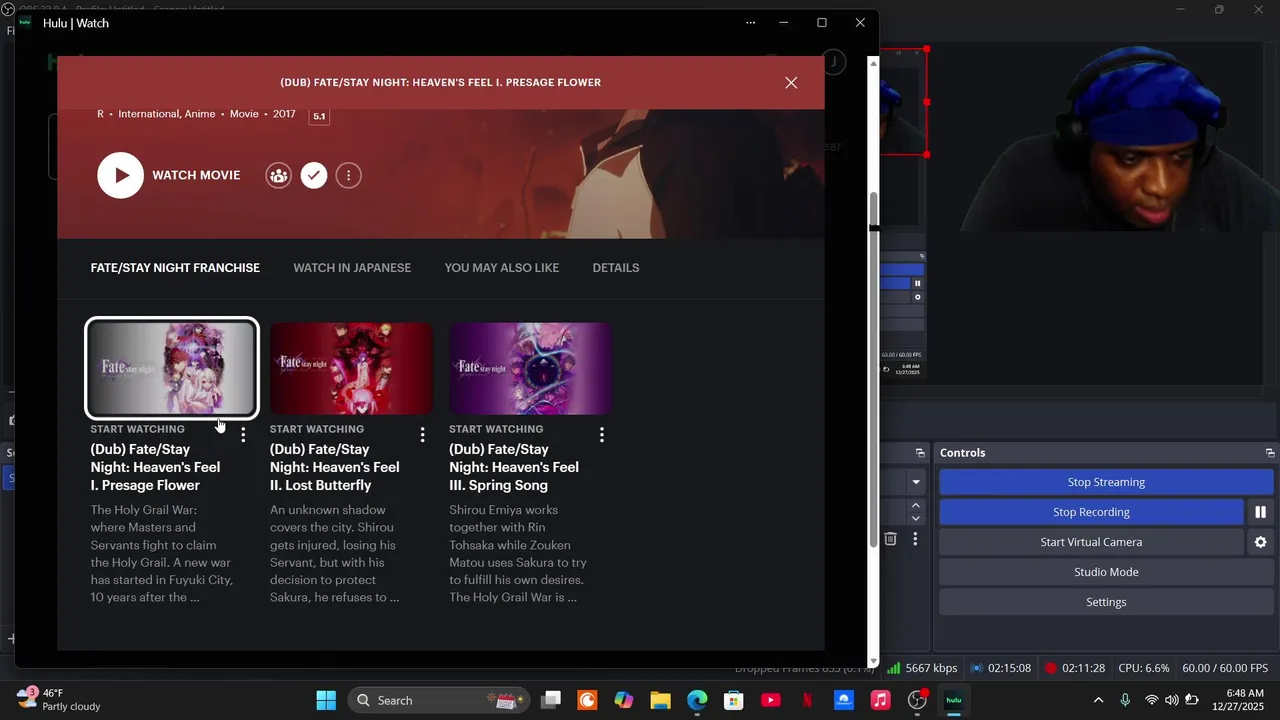The image size is (1280, 720).
Task: Close the Presage Flower details overlay
Action: coord(791,83)
